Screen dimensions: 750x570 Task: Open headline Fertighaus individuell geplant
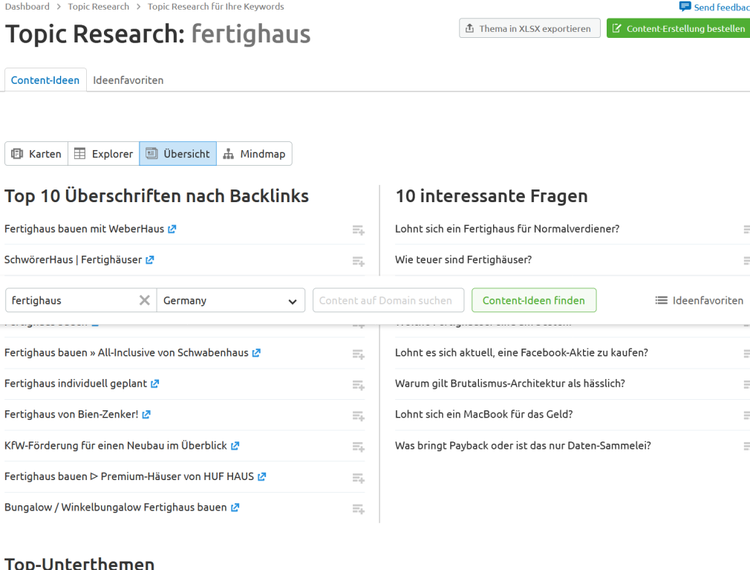click(x=76, y=384)
